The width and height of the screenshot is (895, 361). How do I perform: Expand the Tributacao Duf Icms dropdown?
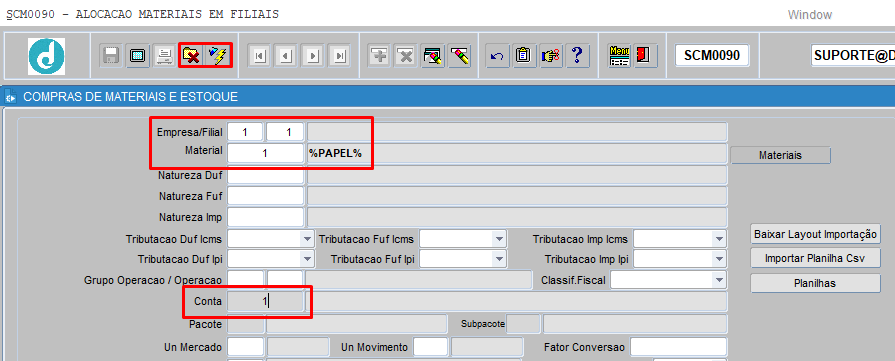point(308,239)
